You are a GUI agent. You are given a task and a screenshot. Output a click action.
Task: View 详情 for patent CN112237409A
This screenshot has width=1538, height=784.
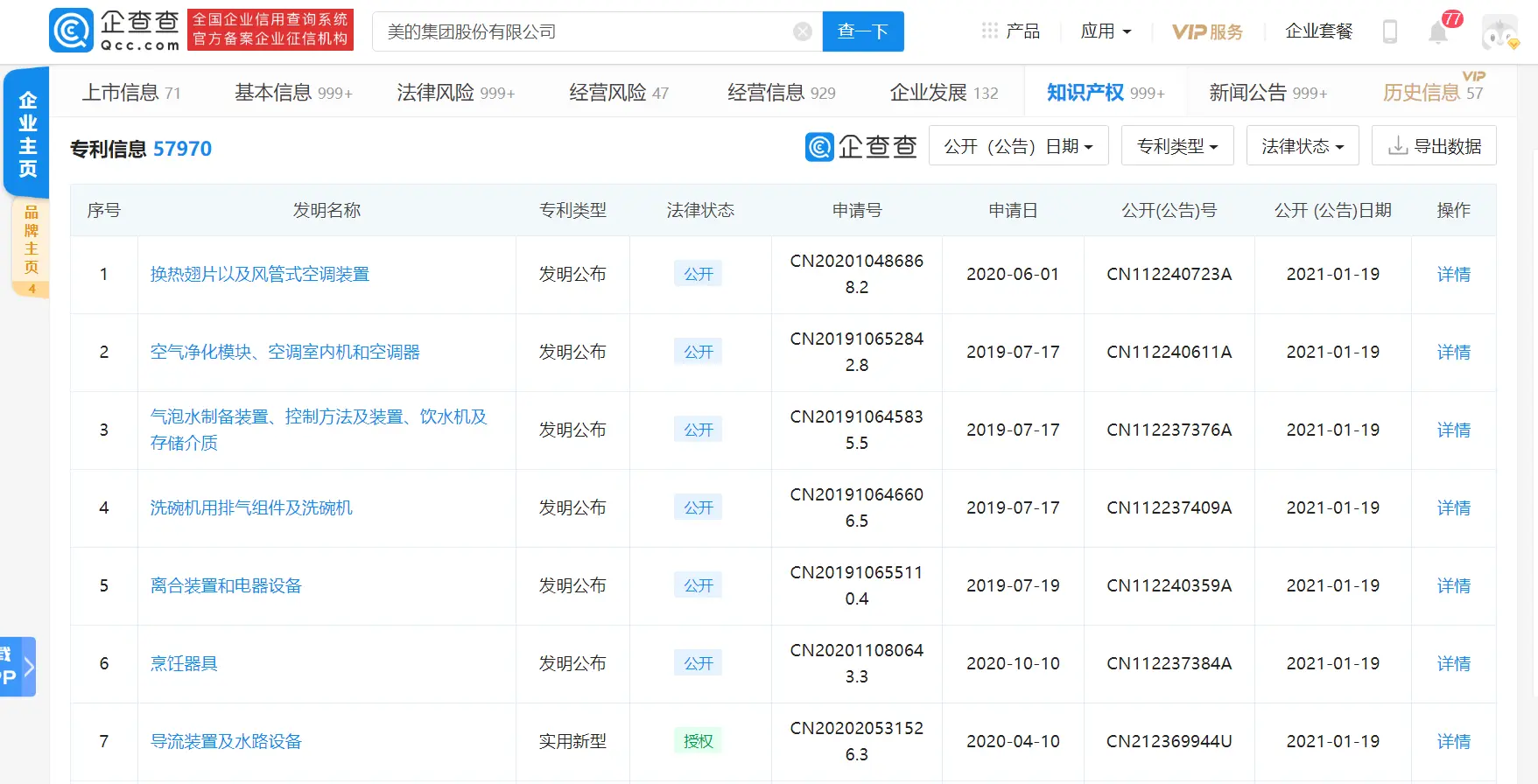tap(1453, 507)
